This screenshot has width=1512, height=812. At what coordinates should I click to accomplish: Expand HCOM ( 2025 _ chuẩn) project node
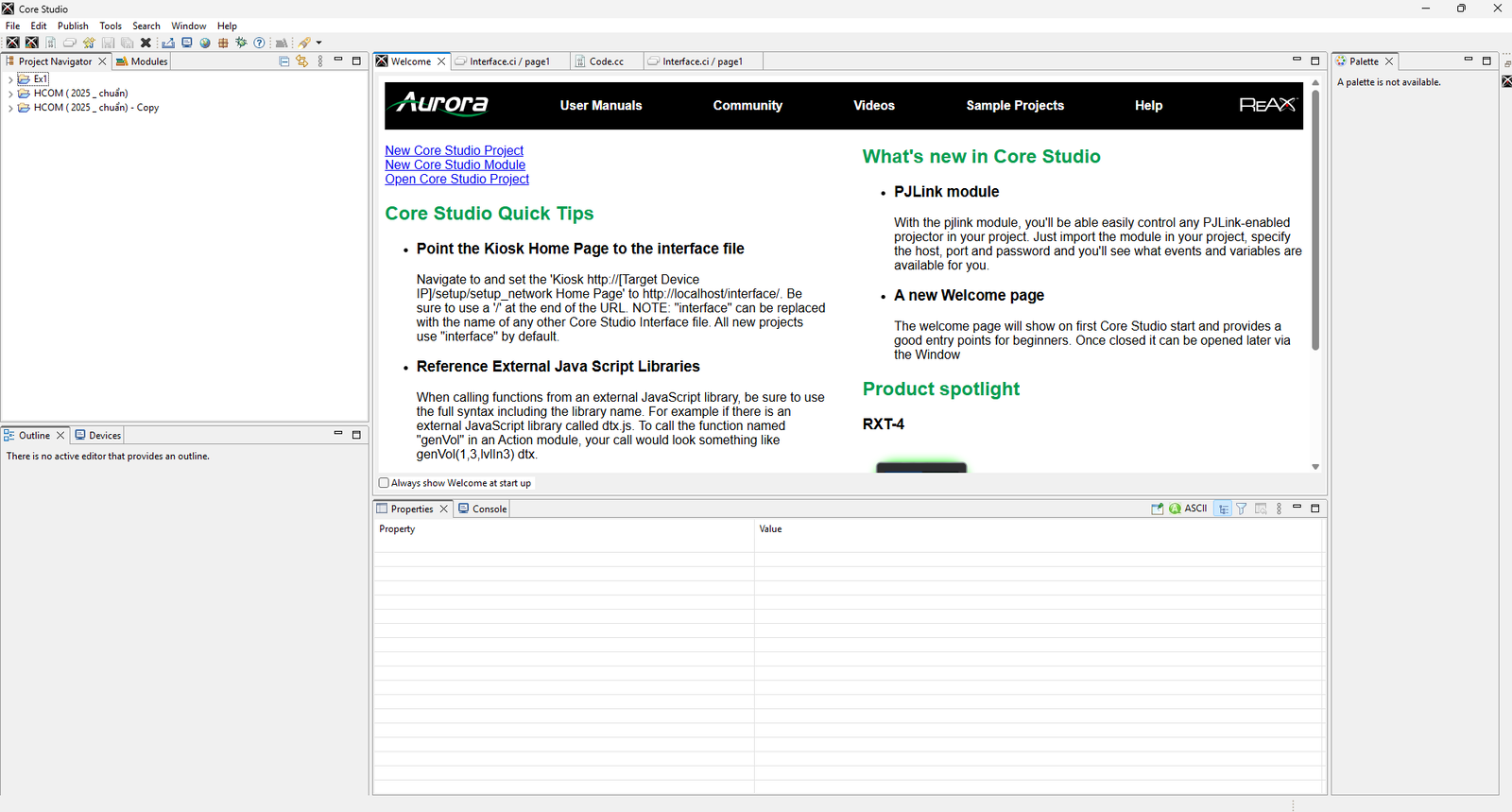coord(10,94)
